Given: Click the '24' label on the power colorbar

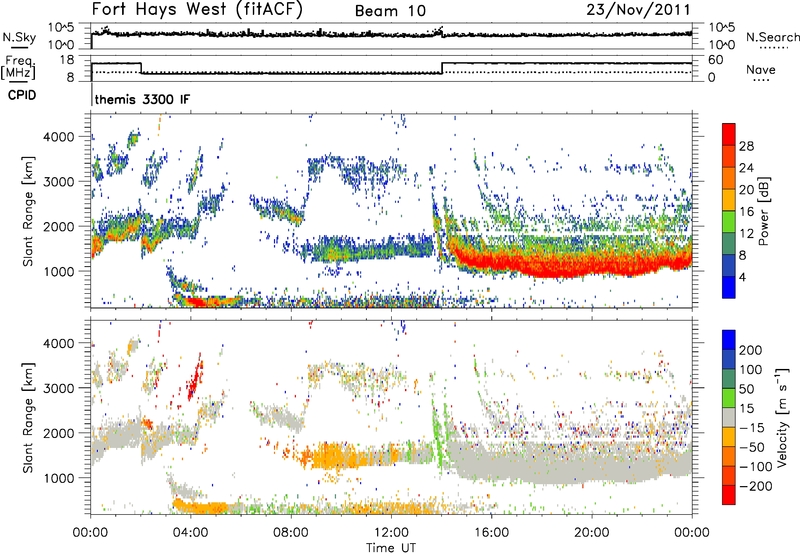Looking at the screenshot, I should (746, 168).
